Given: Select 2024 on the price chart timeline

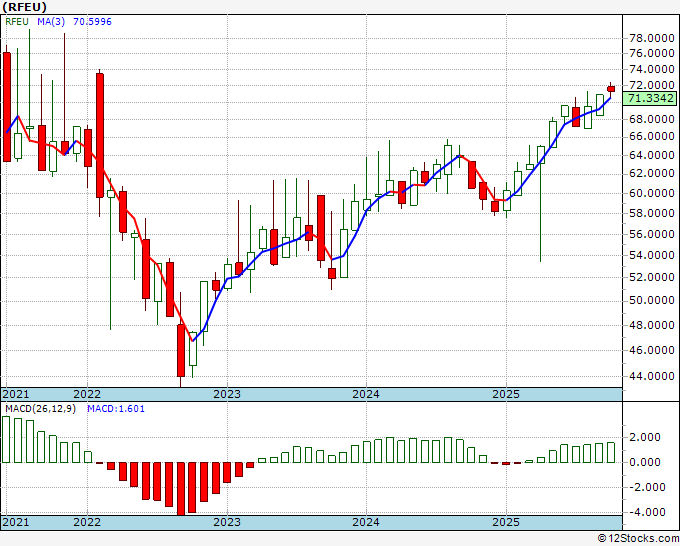Looking at the screenshot, I should (366, 394).
